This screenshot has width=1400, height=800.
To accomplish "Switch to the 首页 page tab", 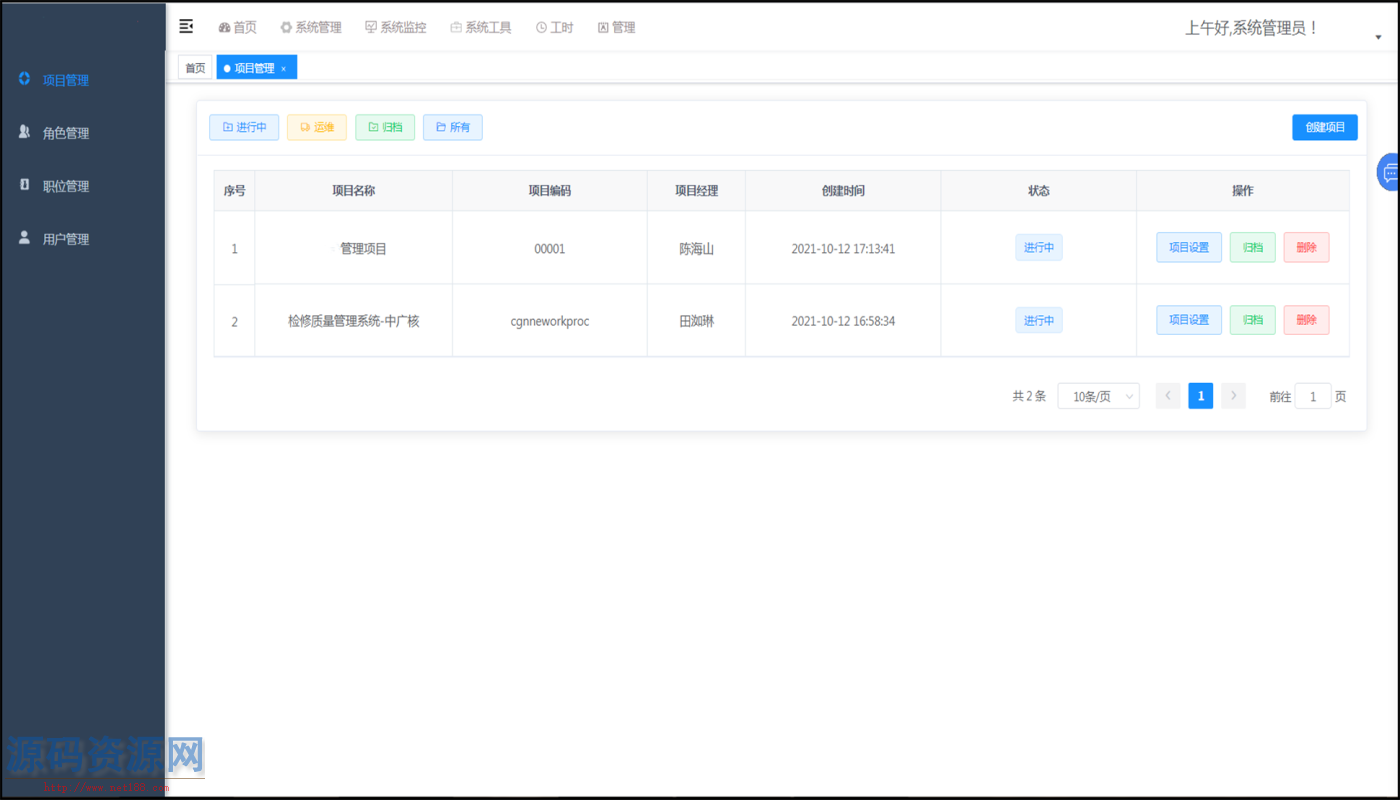I will (195, 68).
